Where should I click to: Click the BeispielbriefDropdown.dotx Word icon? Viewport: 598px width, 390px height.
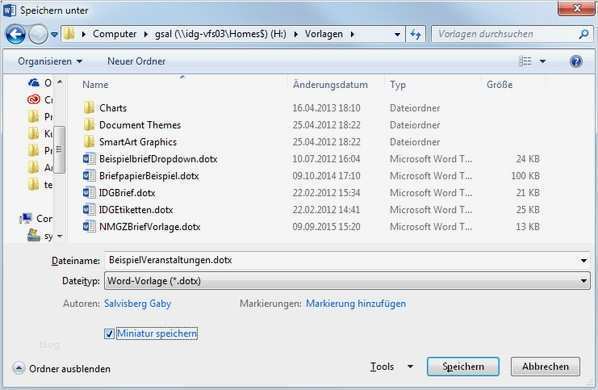[89, 159]
